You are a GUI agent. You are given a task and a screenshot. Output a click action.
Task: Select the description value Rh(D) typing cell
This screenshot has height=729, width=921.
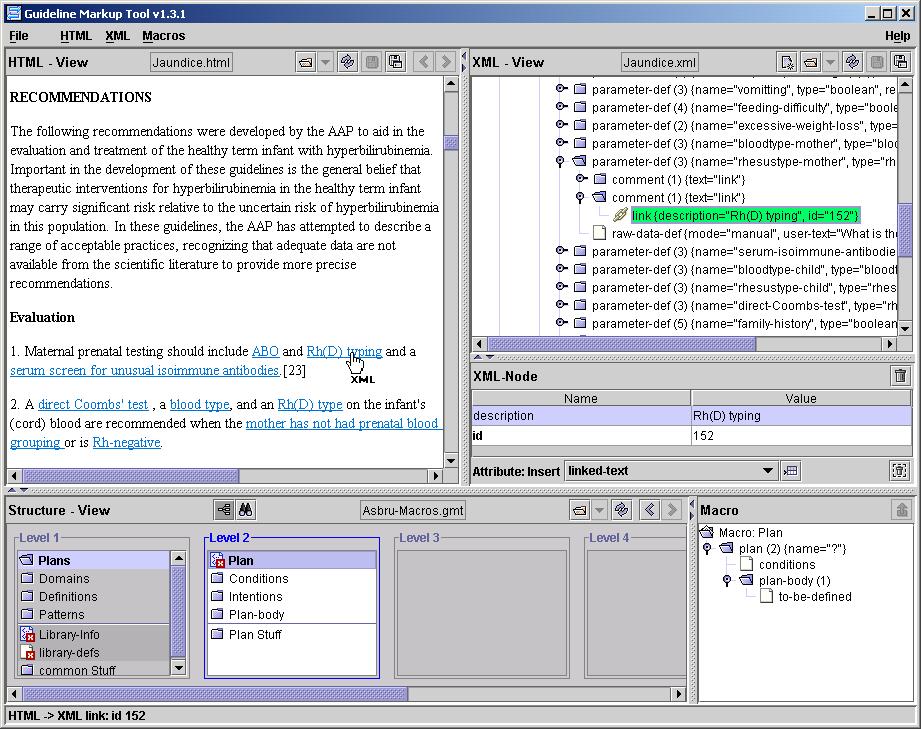[801, 416]
